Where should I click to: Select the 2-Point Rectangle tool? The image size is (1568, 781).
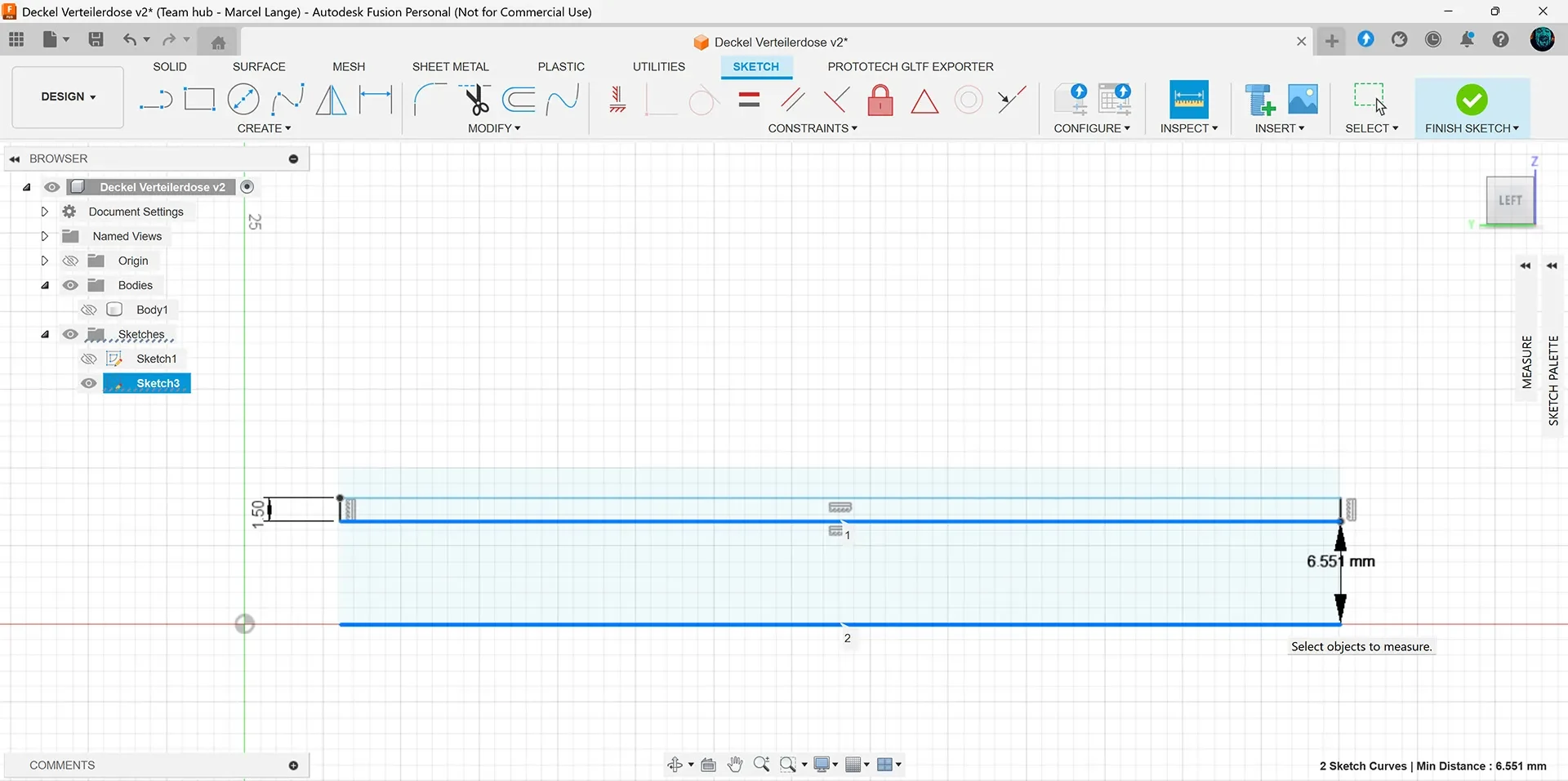click(199, 100)
